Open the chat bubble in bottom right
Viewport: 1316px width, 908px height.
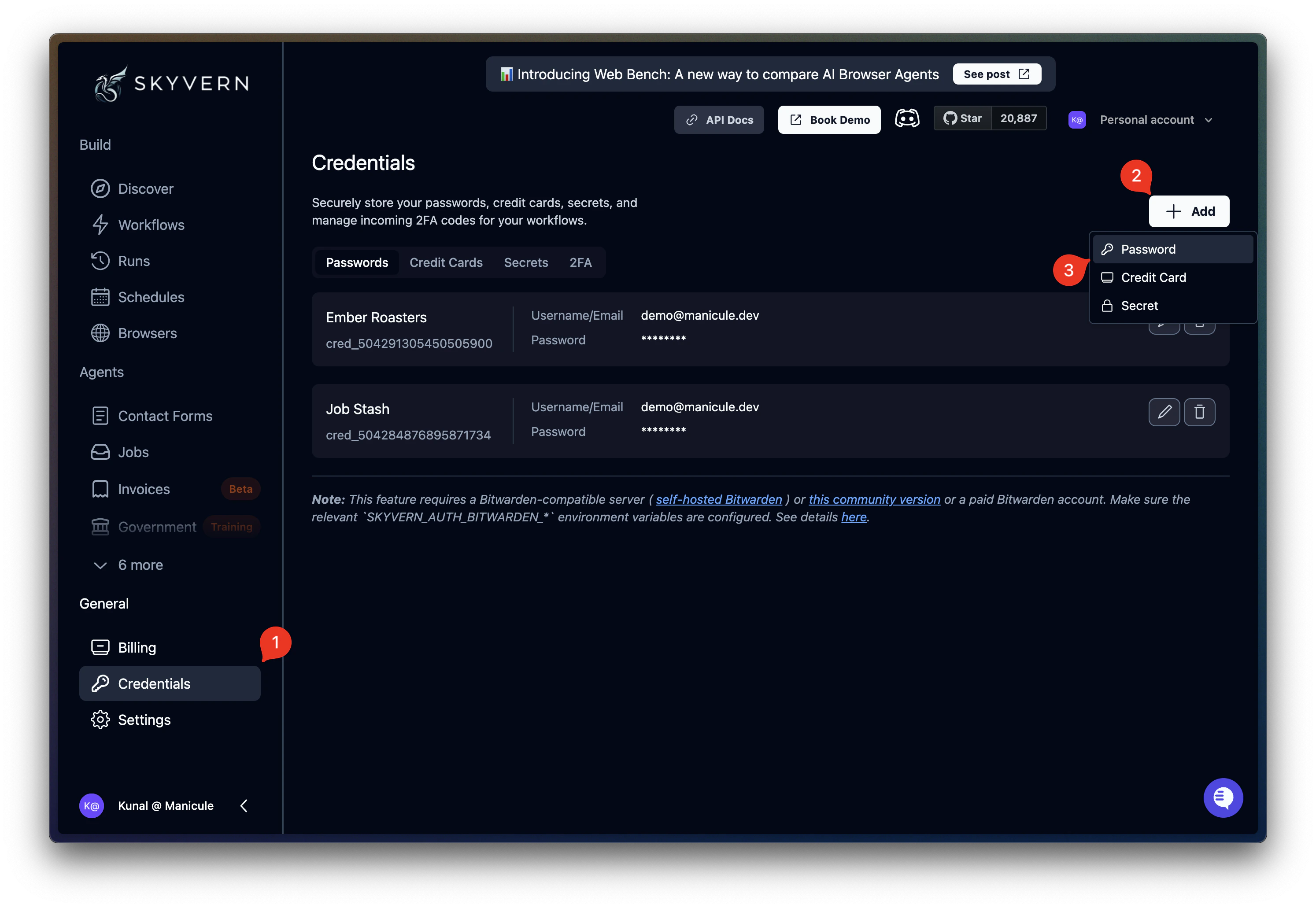[x=1223, y=797]
